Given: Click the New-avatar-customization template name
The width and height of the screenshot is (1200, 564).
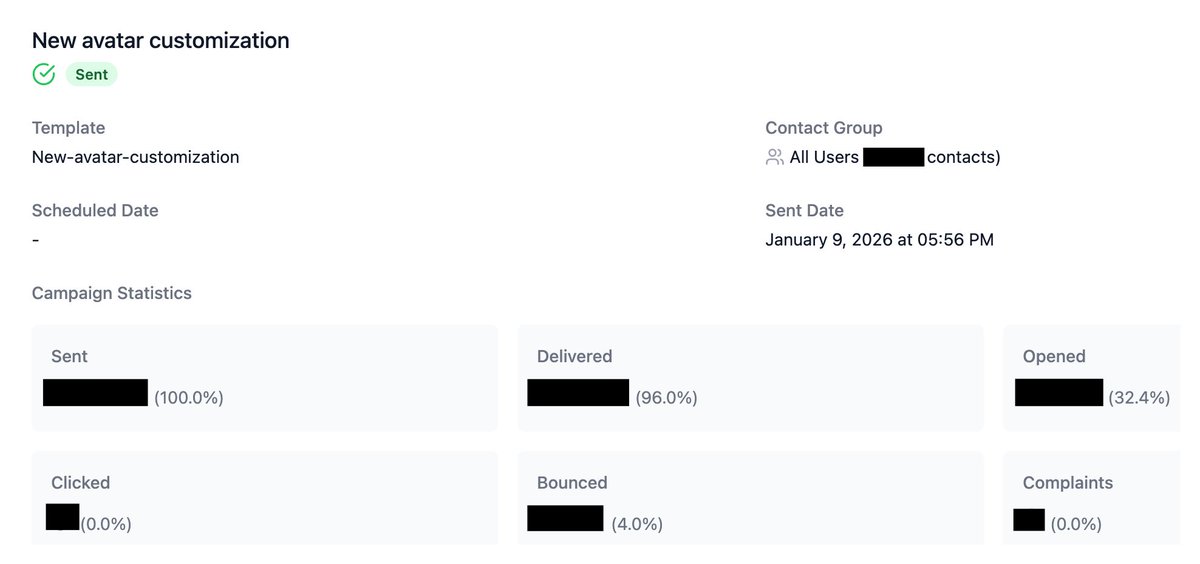Looking at the screenshot, I should (136, 157).
